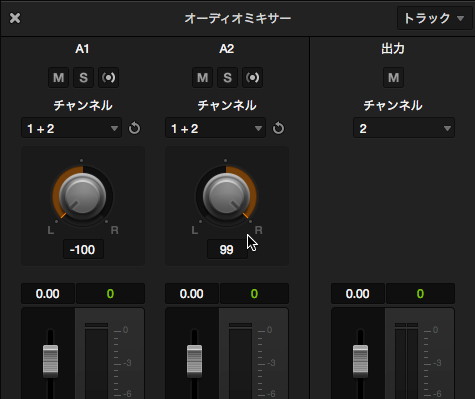The width and height of the screenshot is (475, 399).
Task: Click the 出力 stereo level meter
Action: pos(406,361)
